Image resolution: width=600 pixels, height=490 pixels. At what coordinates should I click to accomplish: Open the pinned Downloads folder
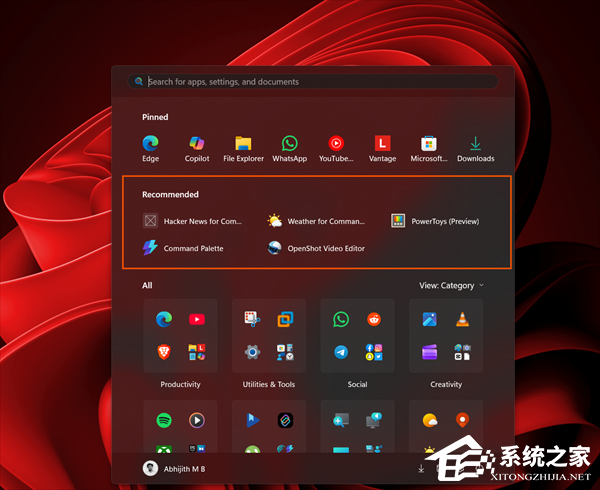(475, 148)
